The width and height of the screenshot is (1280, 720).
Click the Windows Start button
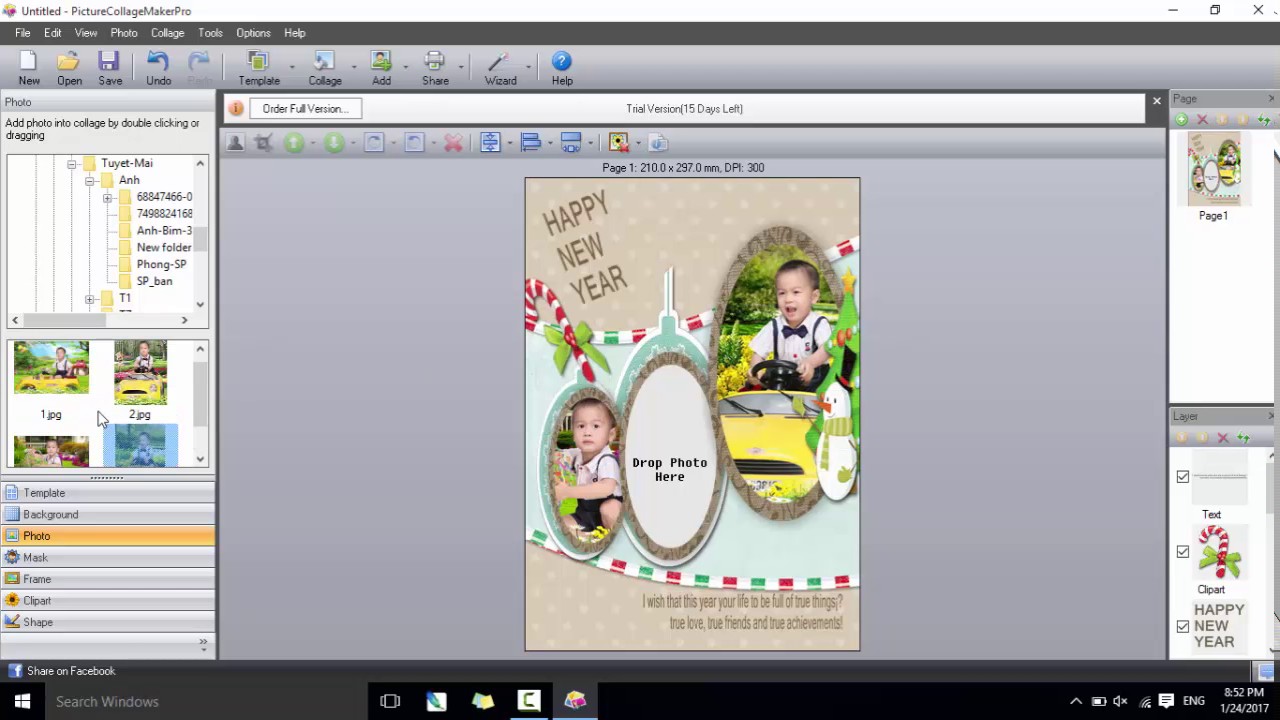pos(22,701)
